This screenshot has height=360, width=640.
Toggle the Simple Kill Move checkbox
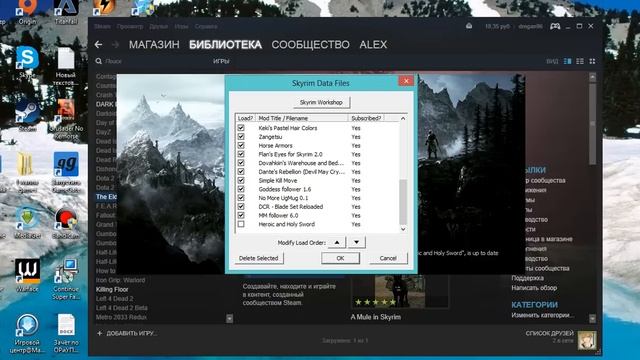241,180
